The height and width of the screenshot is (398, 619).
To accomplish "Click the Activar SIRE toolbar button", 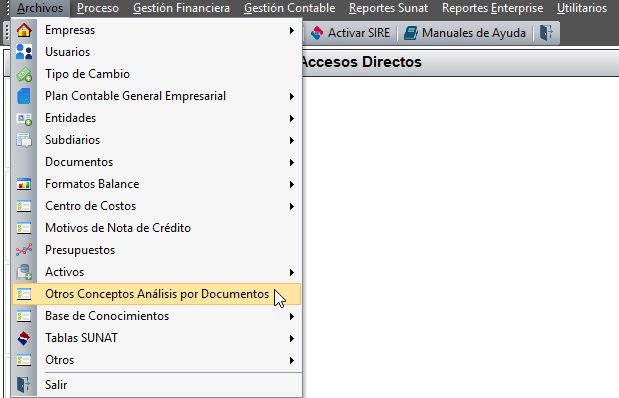I will tap(350, 33).
